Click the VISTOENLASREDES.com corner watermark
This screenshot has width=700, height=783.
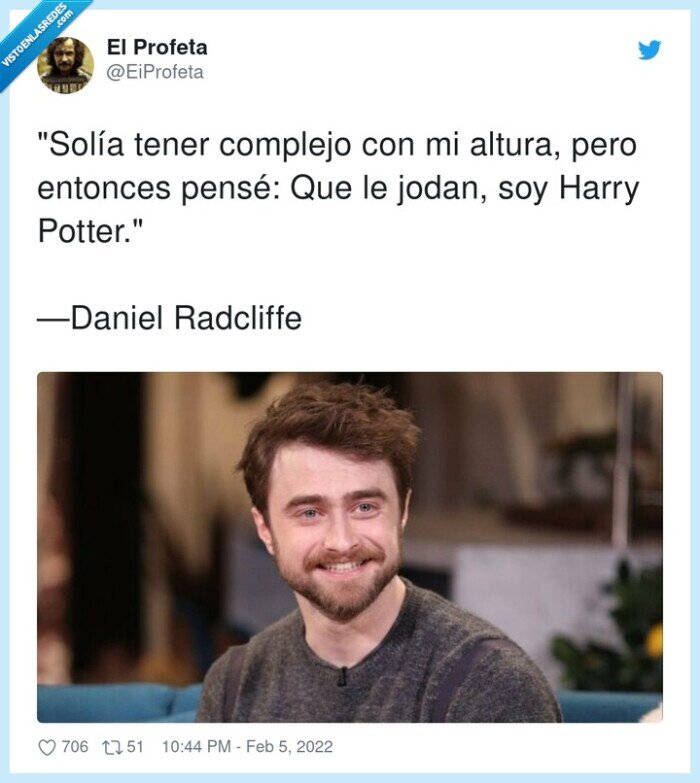coord(35,35)
